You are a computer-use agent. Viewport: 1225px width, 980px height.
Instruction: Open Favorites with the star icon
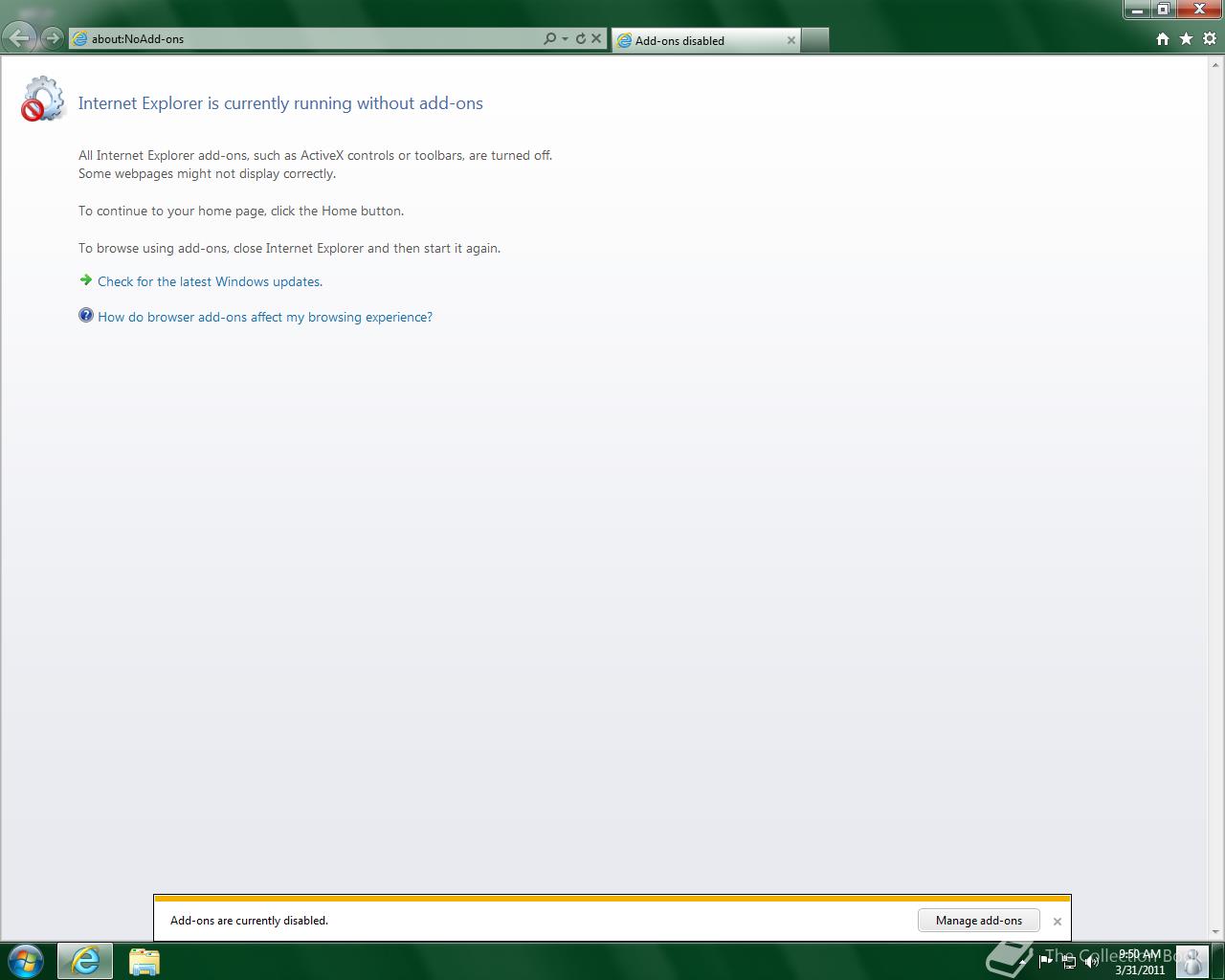tap(1186, 39)
